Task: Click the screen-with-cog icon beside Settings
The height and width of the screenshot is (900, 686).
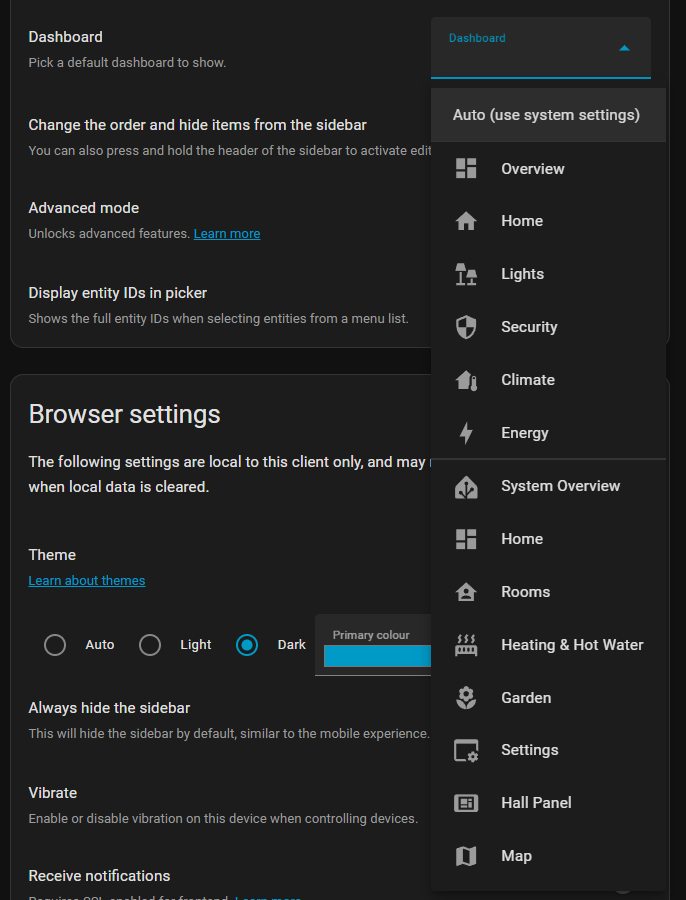Action: 466,750
